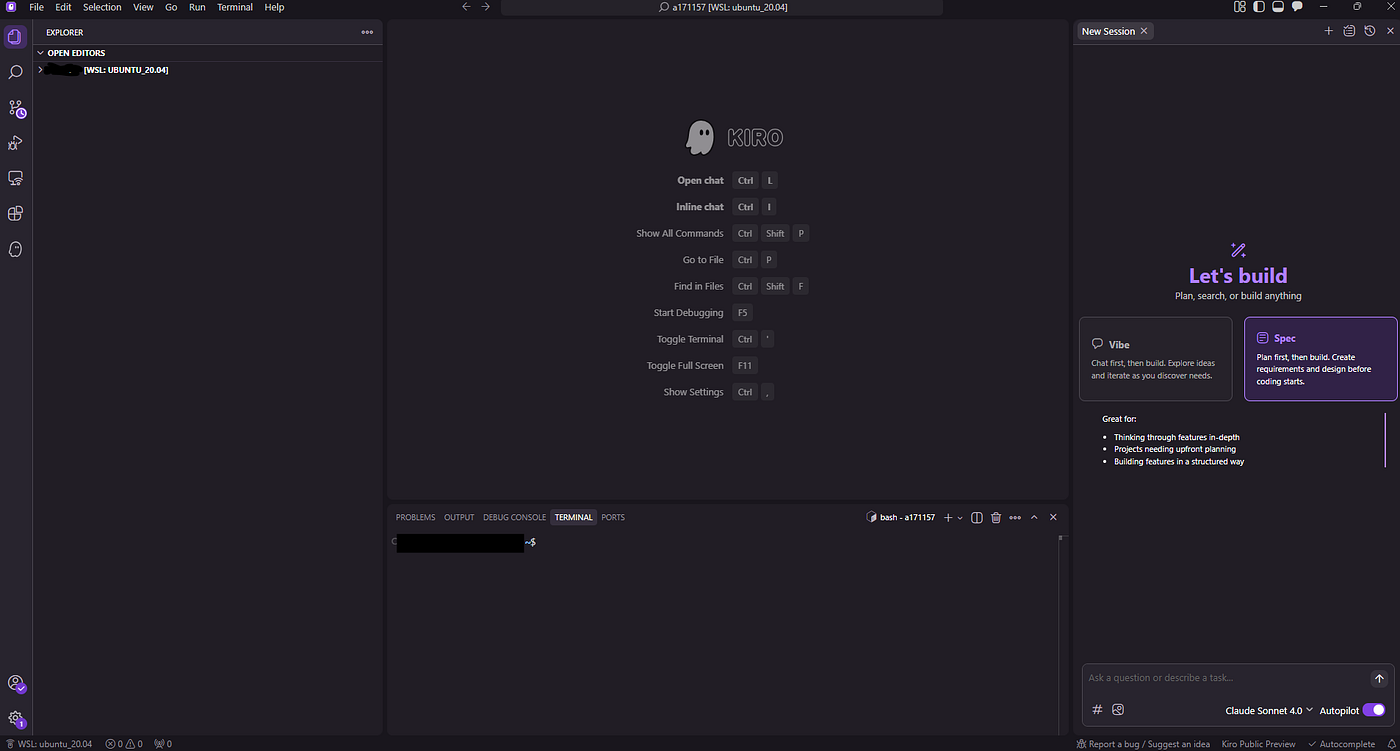Open the Help menu
The height and width of the screenshot is (751, 1400).
[x=274, y=7]
